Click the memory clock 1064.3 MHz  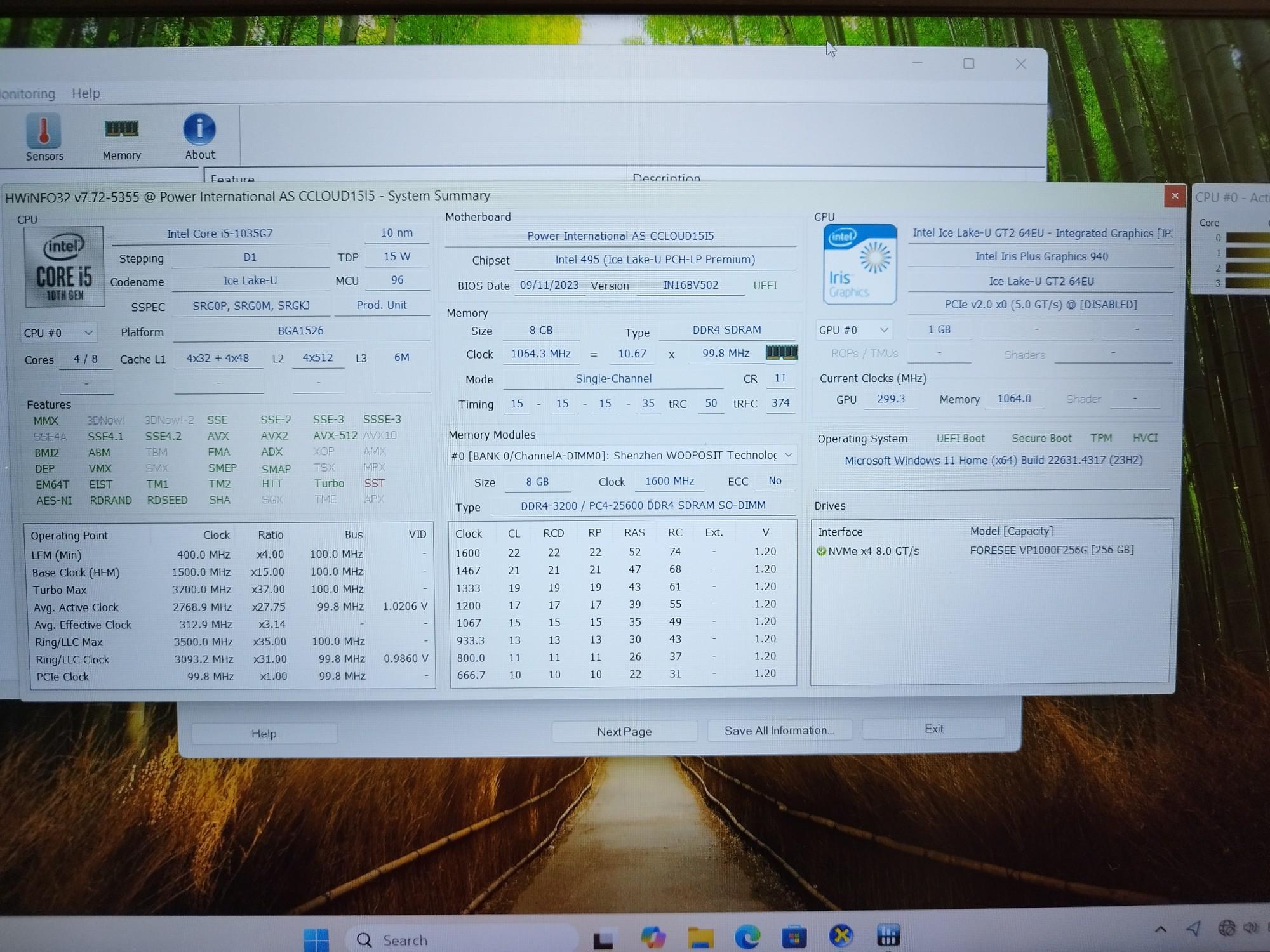click(541, 354)
